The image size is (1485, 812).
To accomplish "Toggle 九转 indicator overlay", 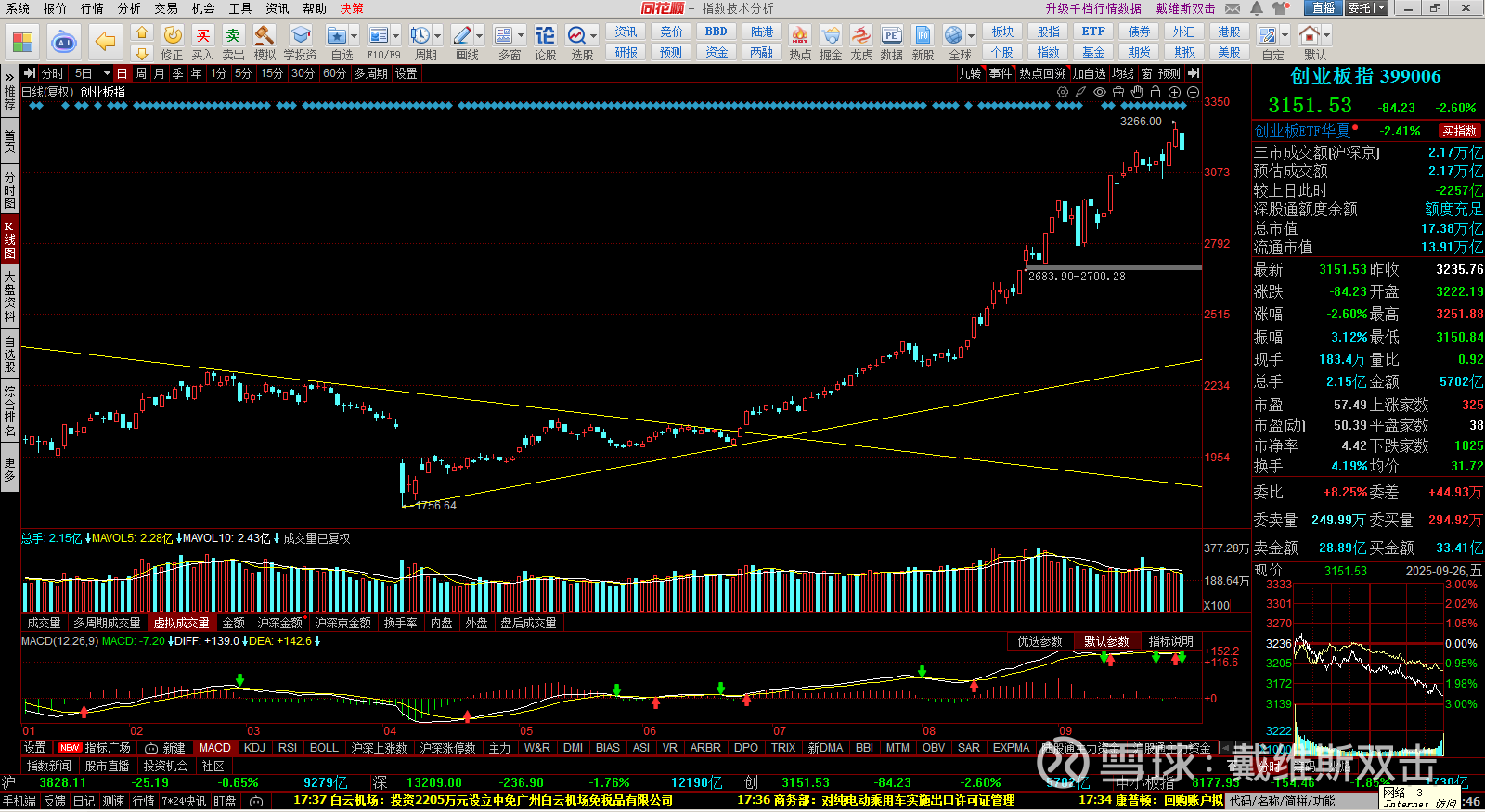I will tap(969, 73).
